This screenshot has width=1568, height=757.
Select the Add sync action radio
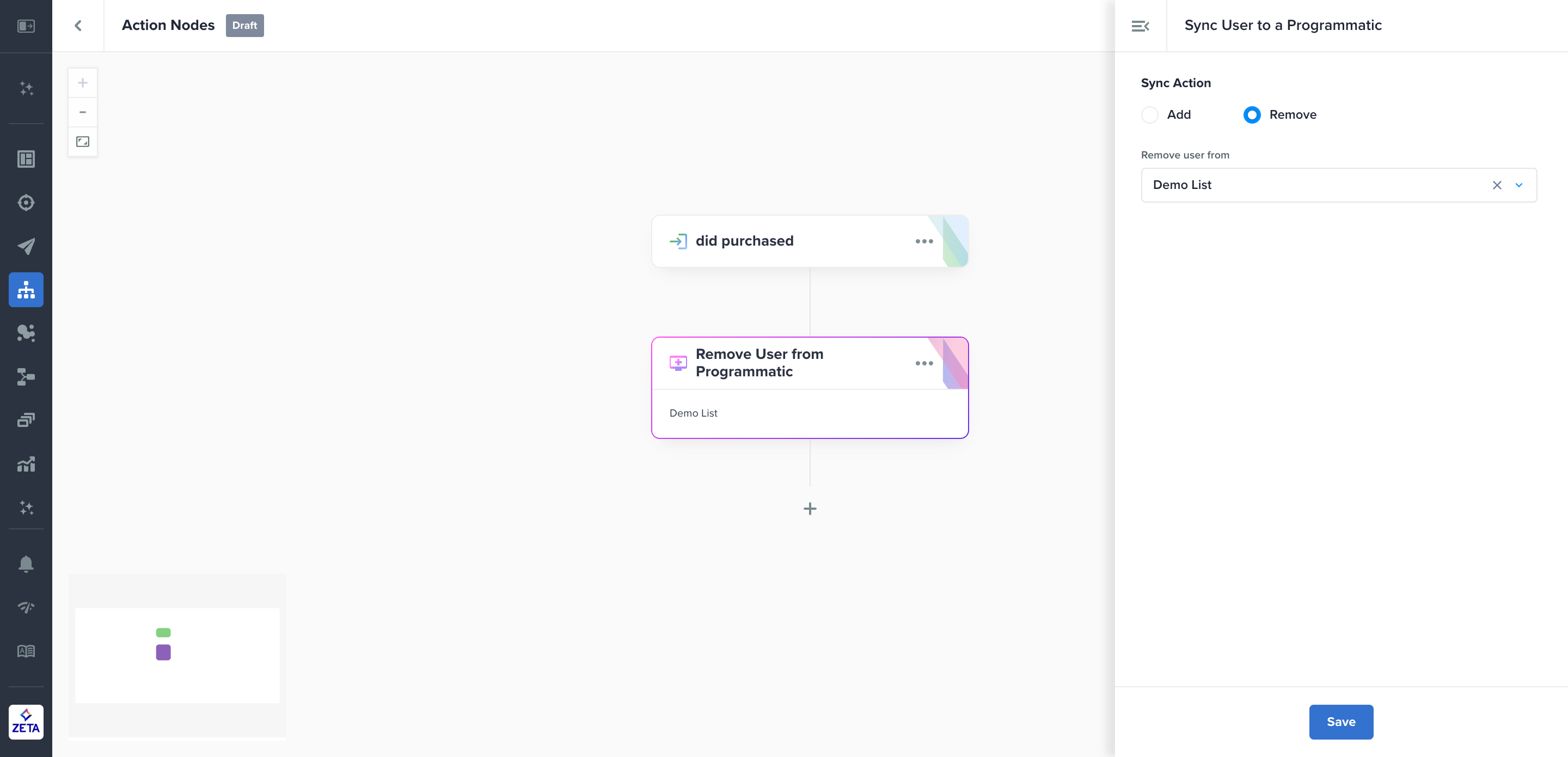coord(1150,114)
